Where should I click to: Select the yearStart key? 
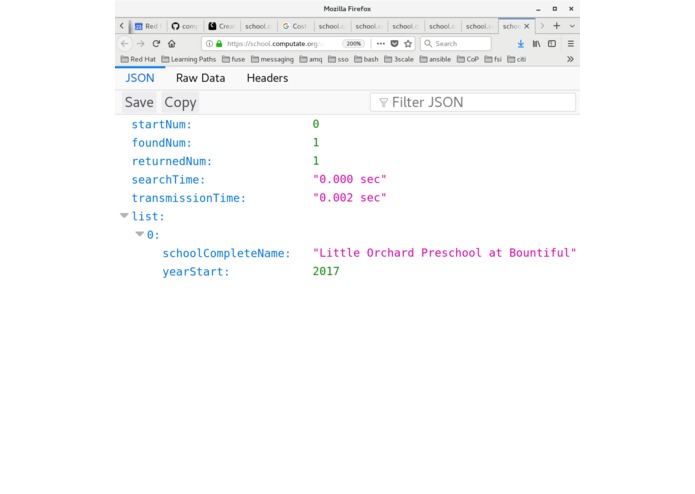[195, 272]
